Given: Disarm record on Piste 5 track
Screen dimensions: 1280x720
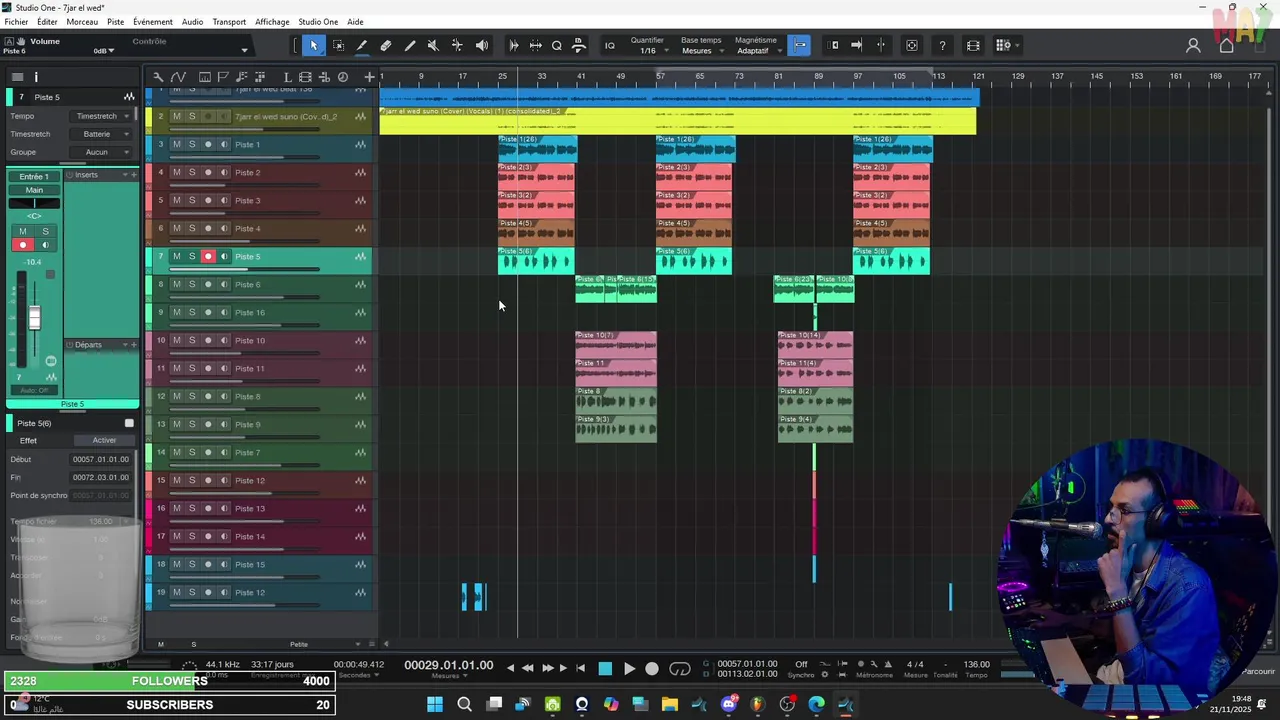Looking at the screenshot, I should point(208,256).
